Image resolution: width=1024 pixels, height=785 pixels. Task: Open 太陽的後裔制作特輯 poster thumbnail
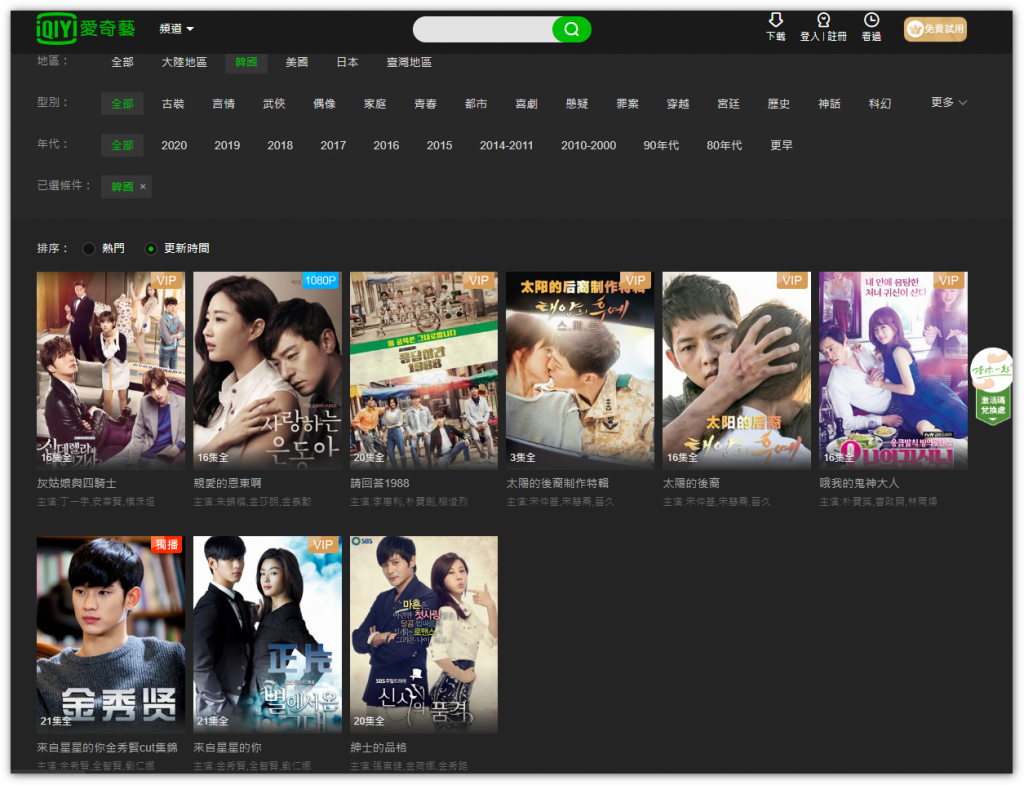pos(580,370)
